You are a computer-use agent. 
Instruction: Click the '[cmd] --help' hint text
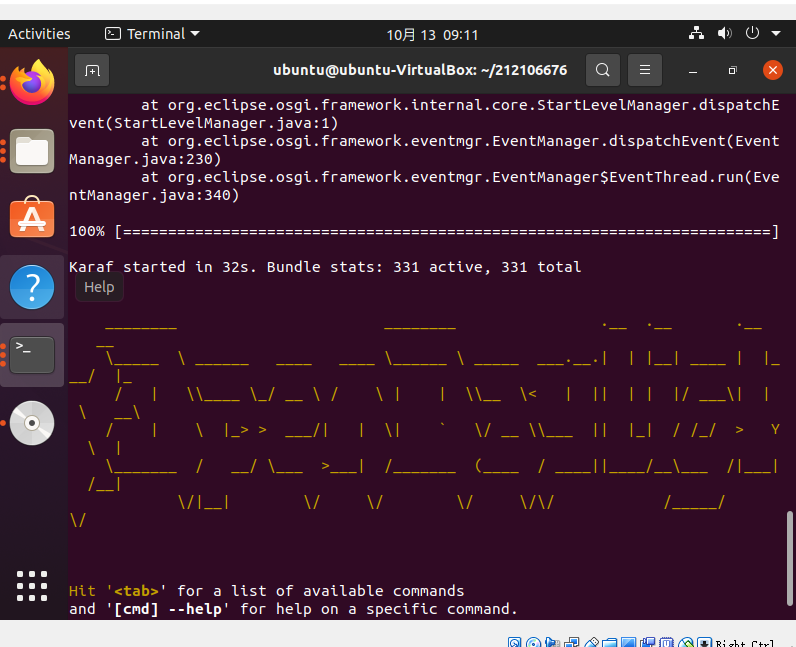[x=168, y=609]
